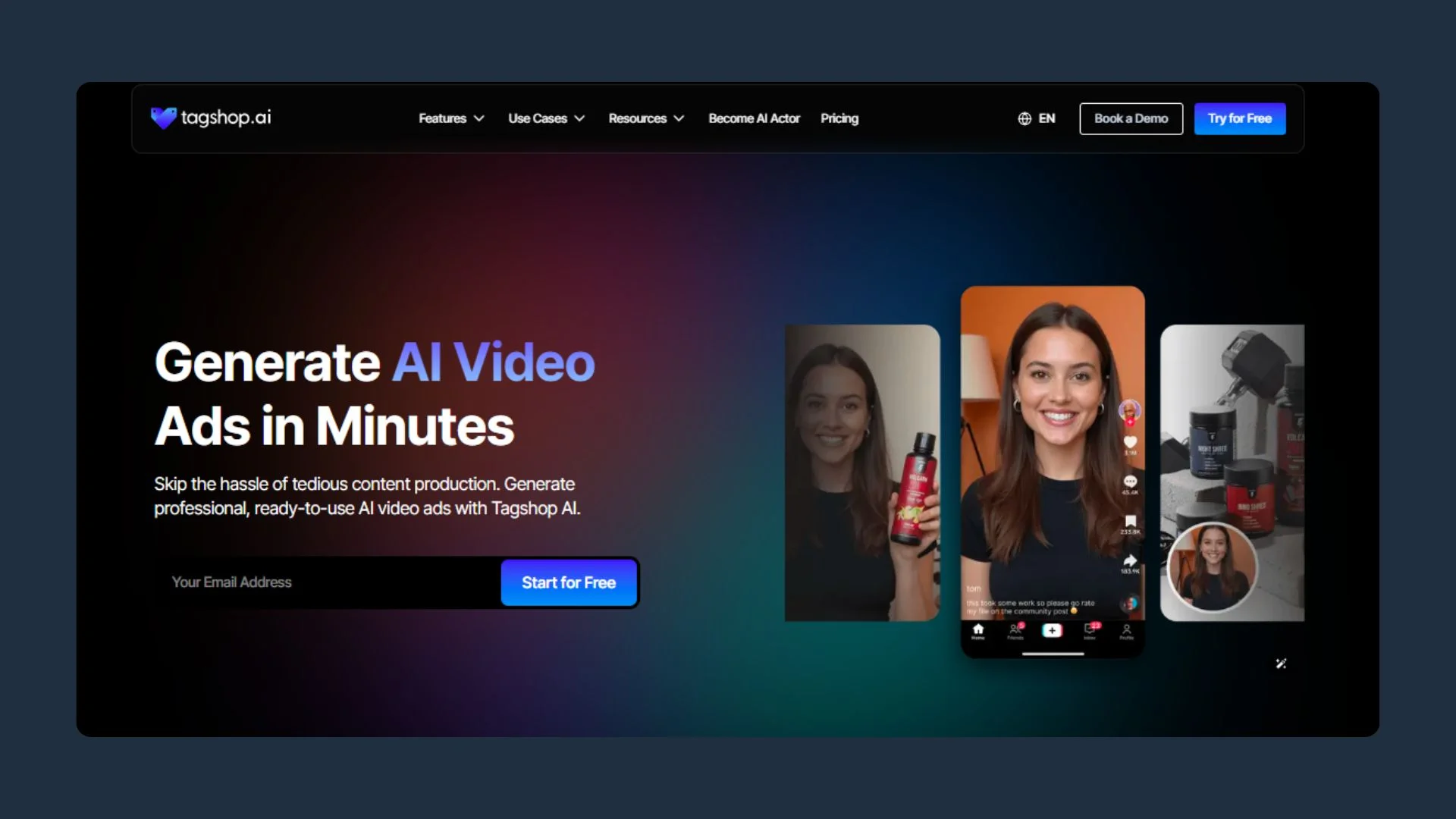Tap the Home icon in phone bottom bar

pos(978,630)
